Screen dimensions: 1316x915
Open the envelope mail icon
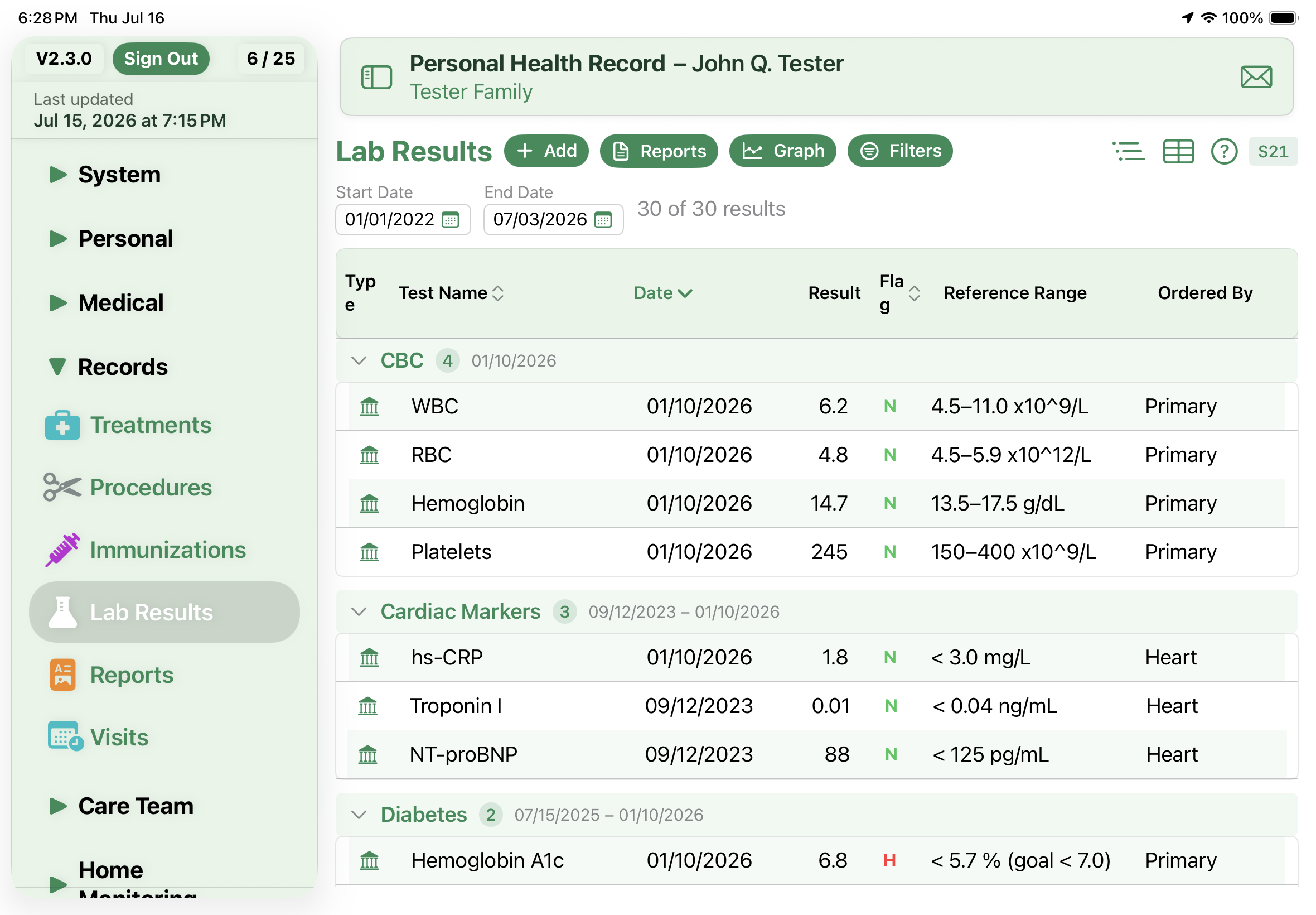coord(1255,77)
